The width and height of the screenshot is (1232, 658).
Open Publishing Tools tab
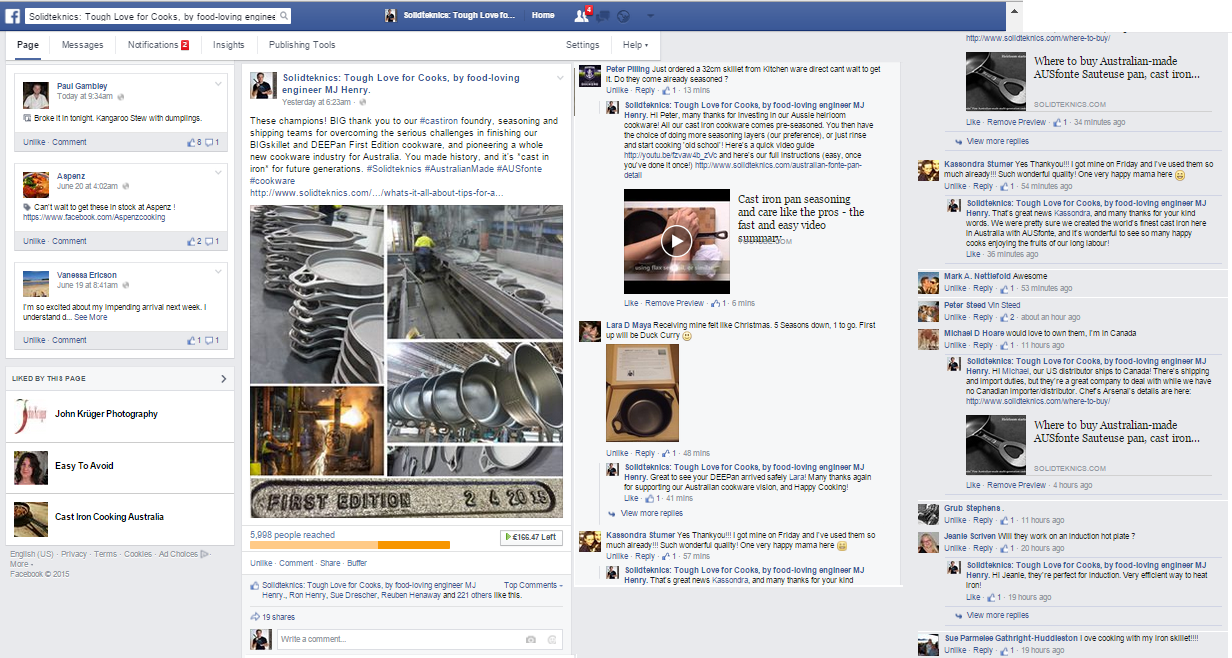[302, 45]
